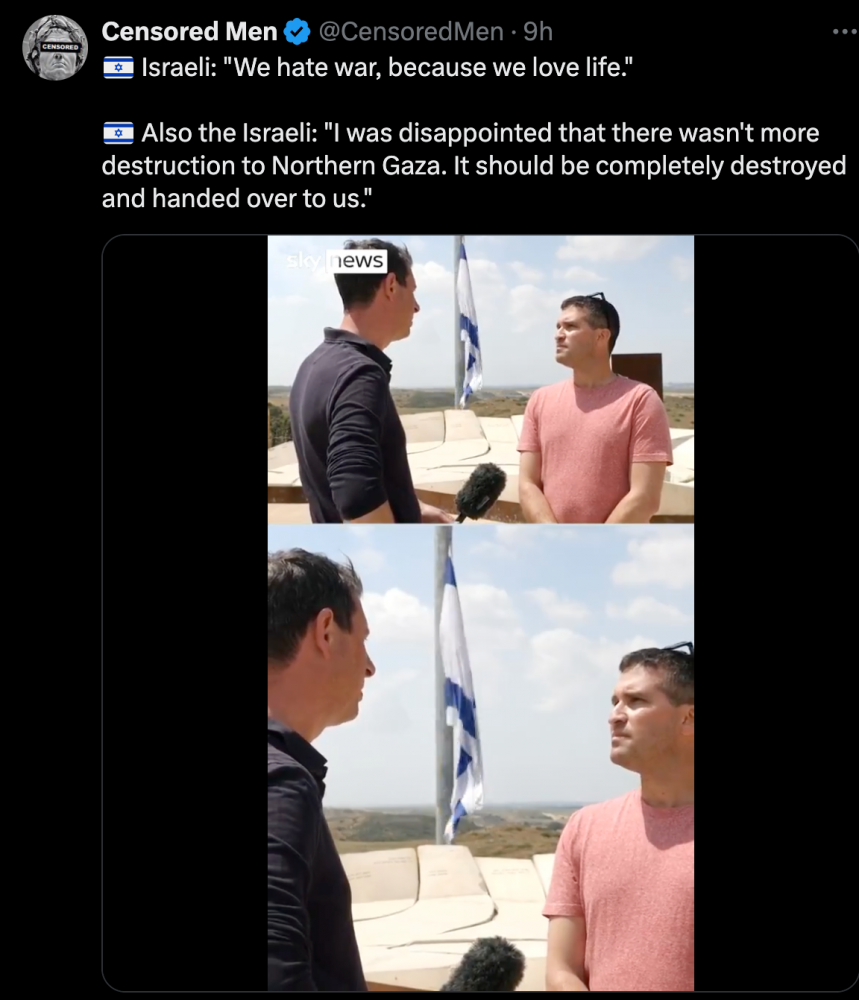Image resolution: width=859 pixels, height=1000 pixels.
Task: Play the embedded Sky News video
Action: click(x=481, y=613)
